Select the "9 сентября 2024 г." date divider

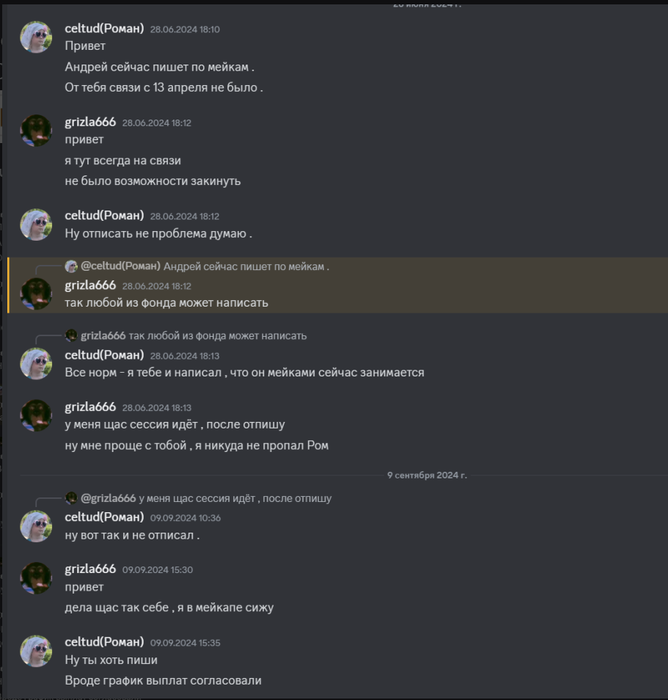[427, 475]
